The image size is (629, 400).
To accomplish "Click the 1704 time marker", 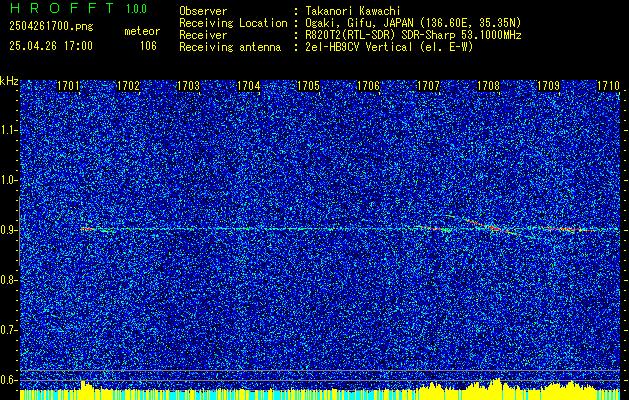I will [x=249, y=86].
